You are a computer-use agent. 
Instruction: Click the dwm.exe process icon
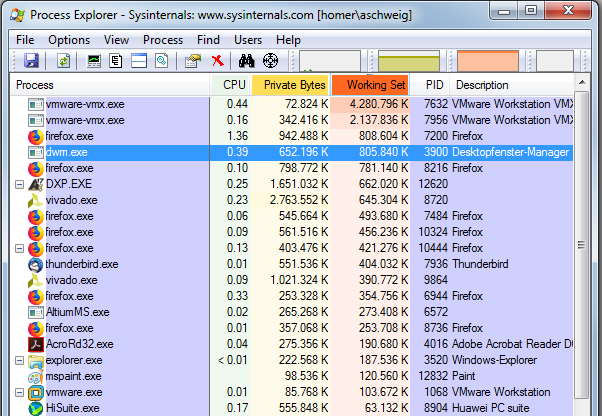tap(36, 152)
